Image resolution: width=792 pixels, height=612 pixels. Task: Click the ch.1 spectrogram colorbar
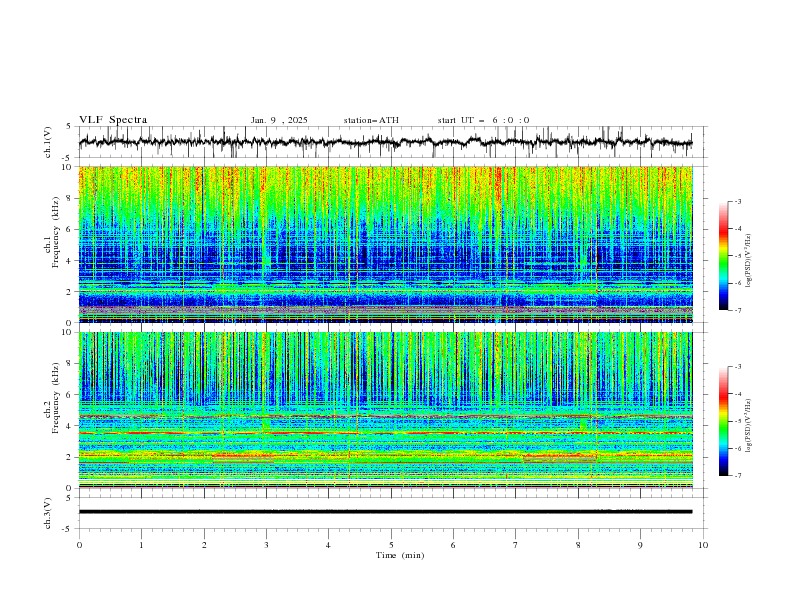tap(724, 256)
